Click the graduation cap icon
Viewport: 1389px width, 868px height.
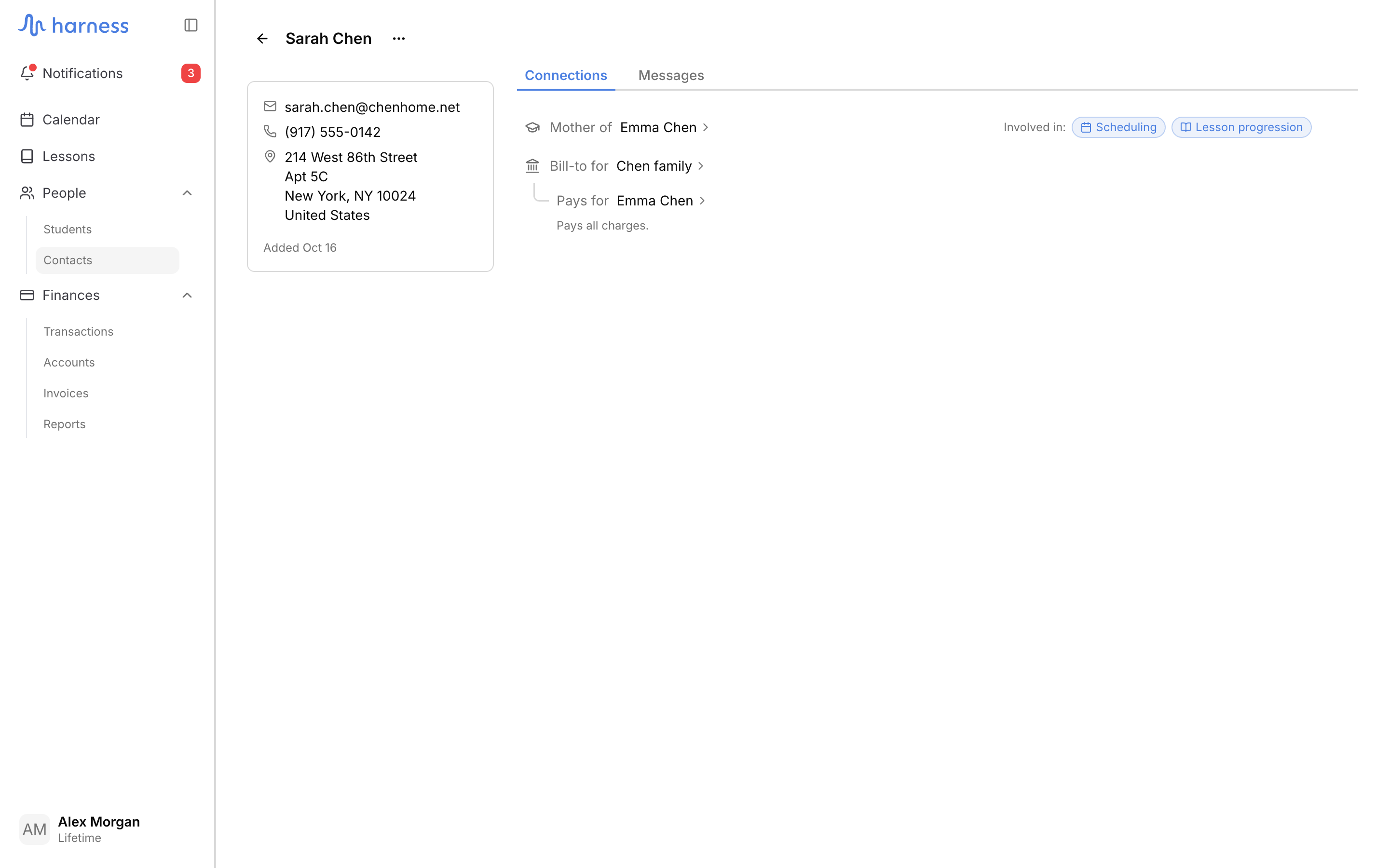coord(532,127)
